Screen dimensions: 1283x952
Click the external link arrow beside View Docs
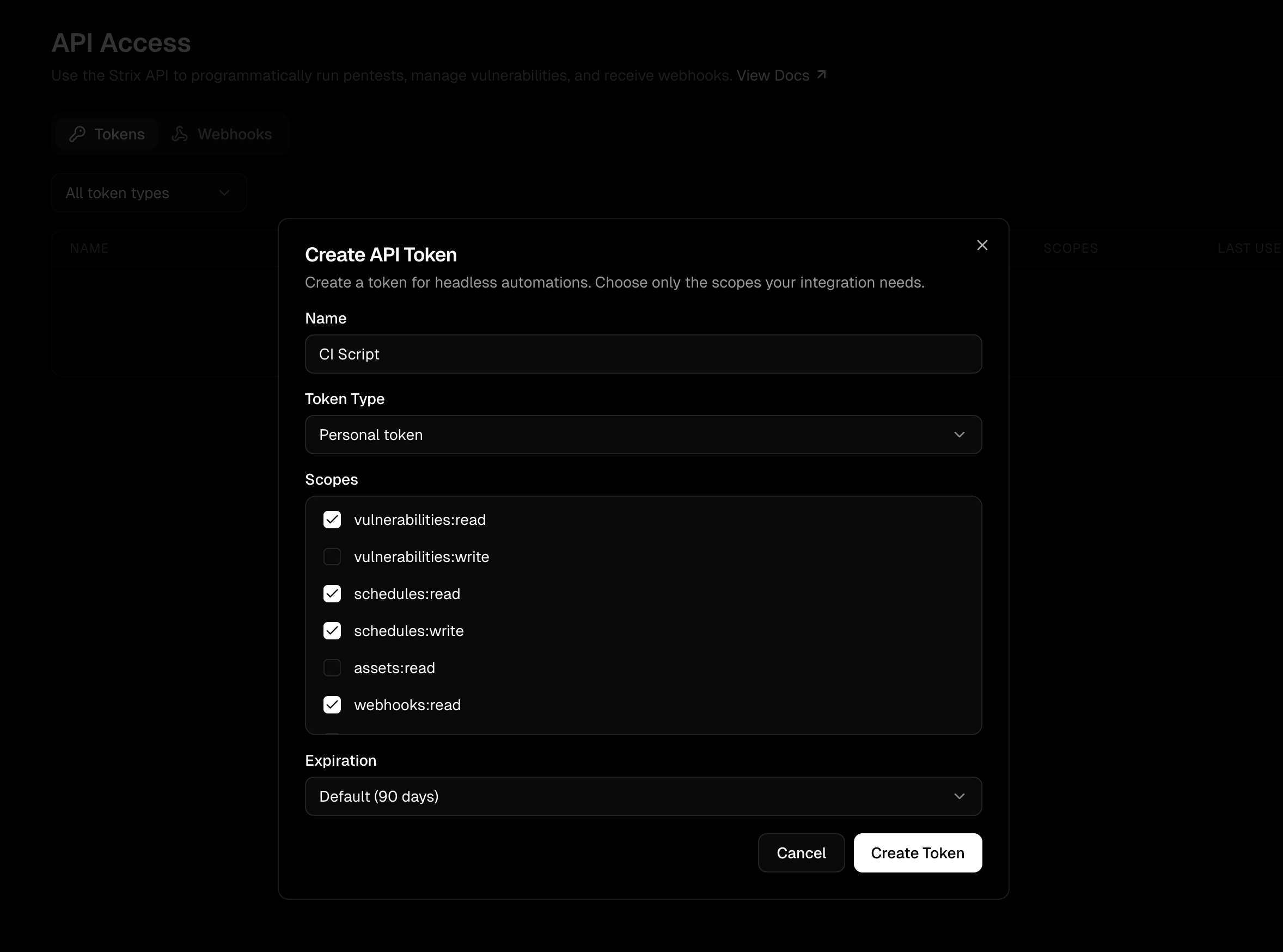click(x=822, y=75)
